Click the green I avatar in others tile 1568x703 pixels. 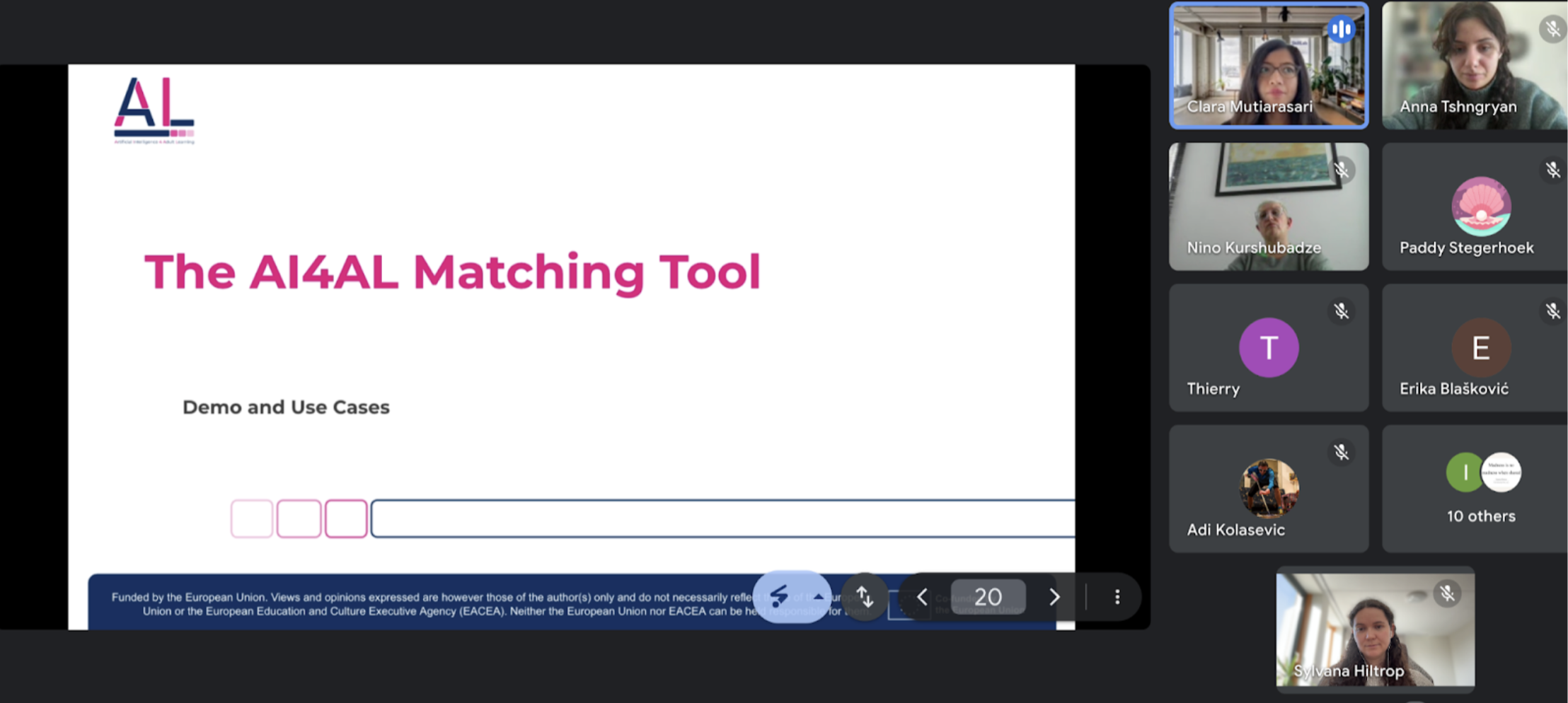tap(1464, 472)
